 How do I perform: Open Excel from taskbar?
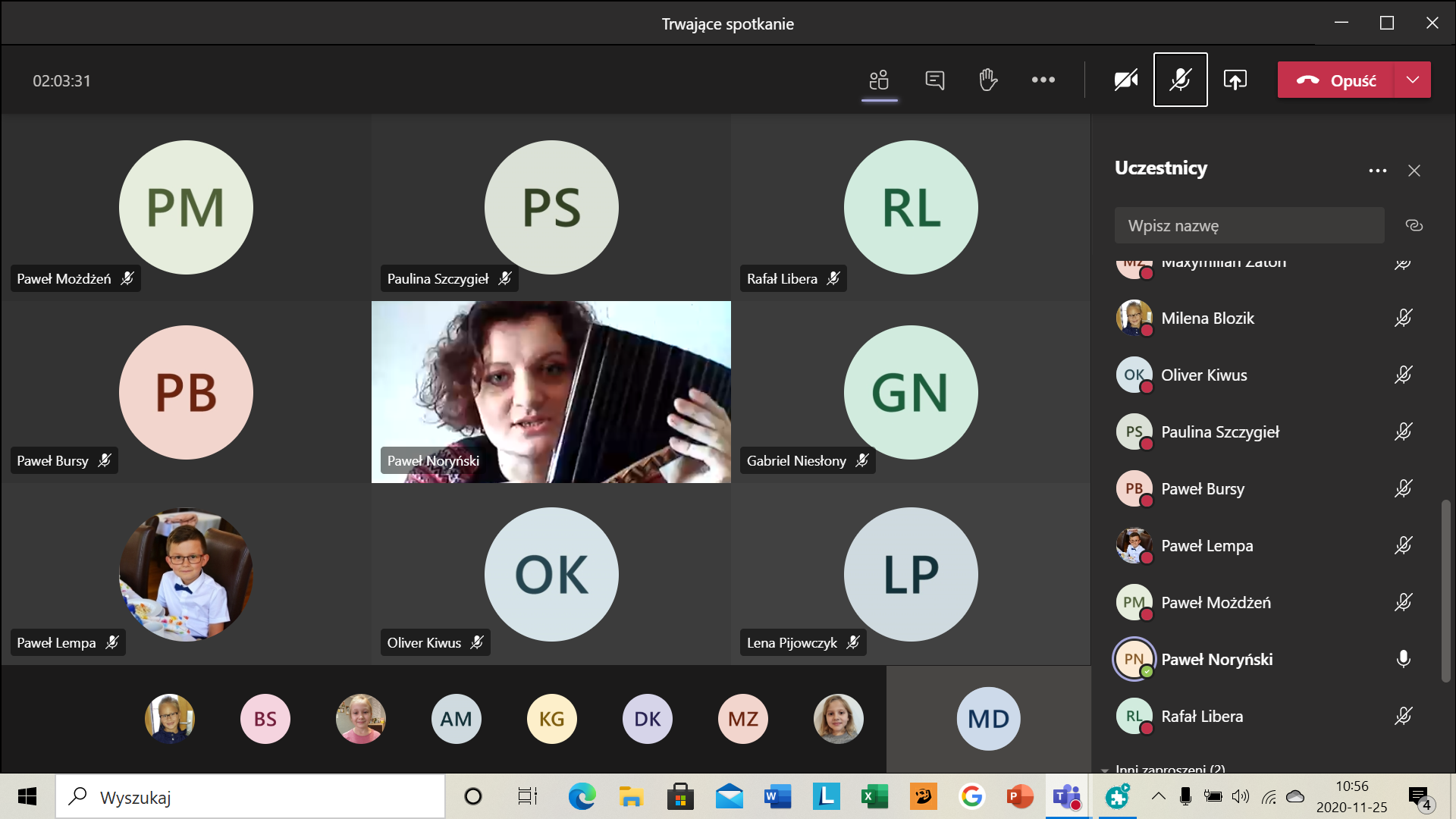[874, 796]
